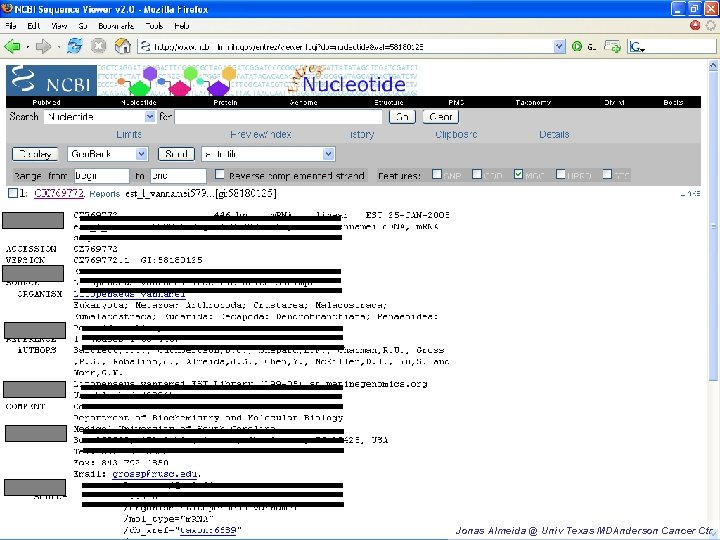Screen dimensions: 720x540
Task: Open the History link
Action: click(362, 135)
